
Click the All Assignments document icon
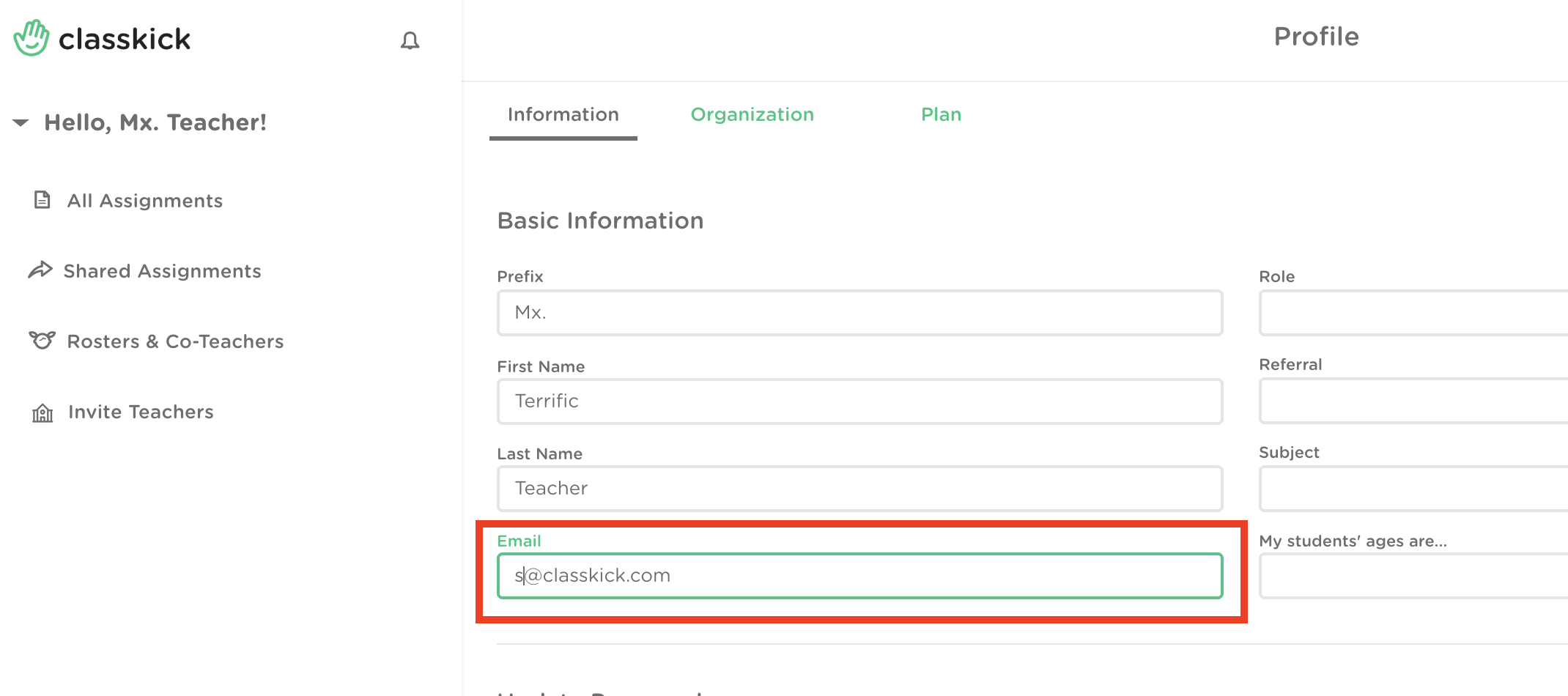pos(42,200)
